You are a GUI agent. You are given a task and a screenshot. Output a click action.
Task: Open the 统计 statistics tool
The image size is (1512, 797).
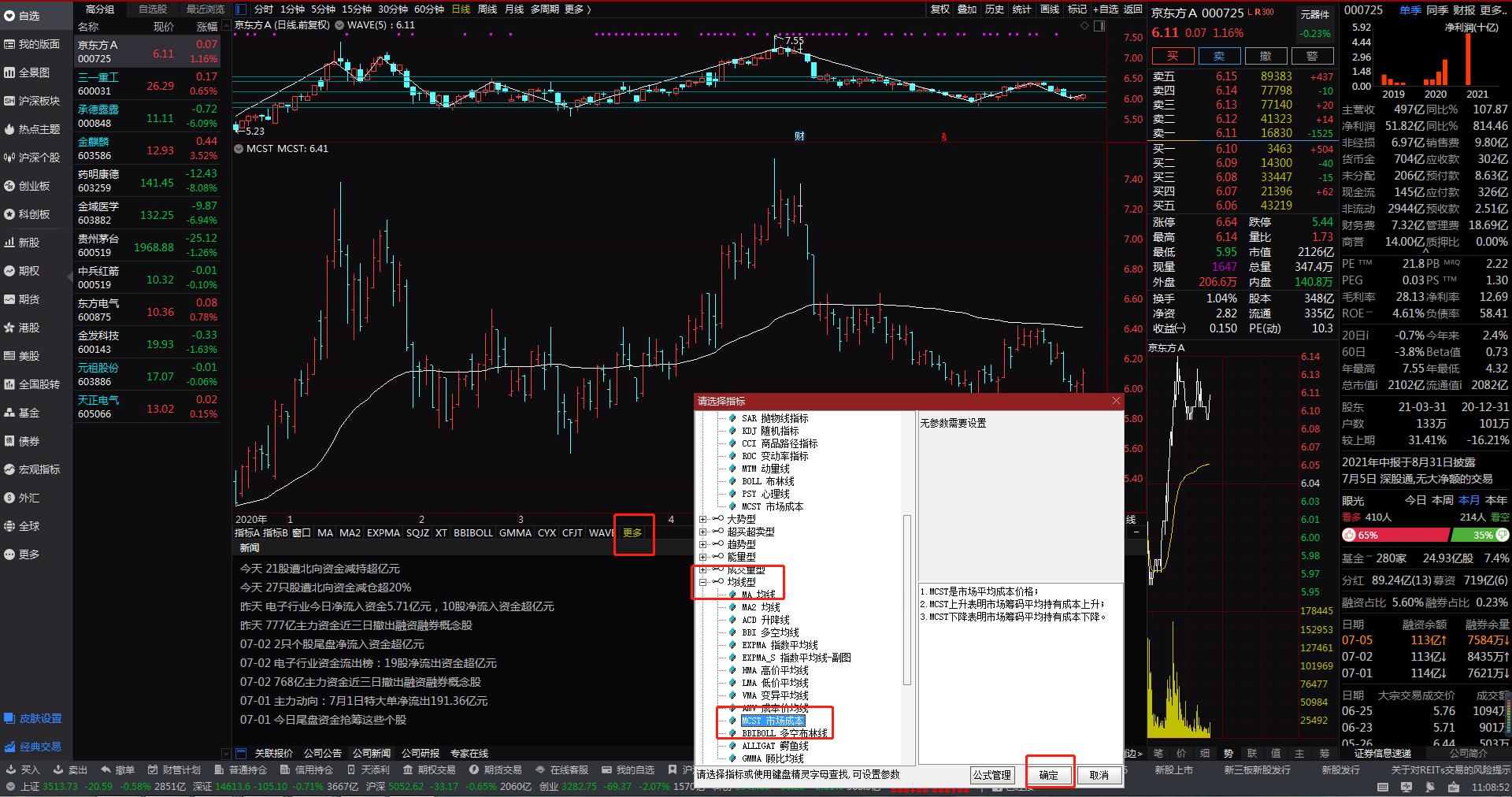[1021, 10]
